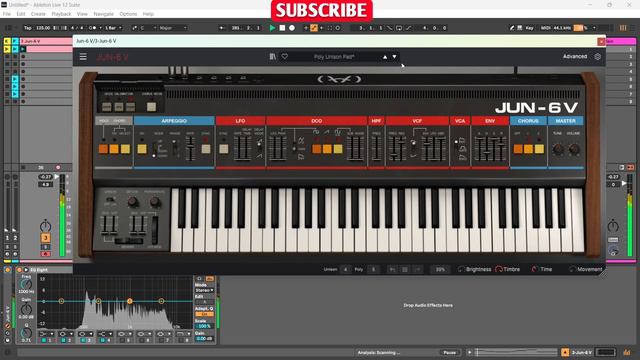Open the File menu

pyautogui.click(x=7, y=14)
